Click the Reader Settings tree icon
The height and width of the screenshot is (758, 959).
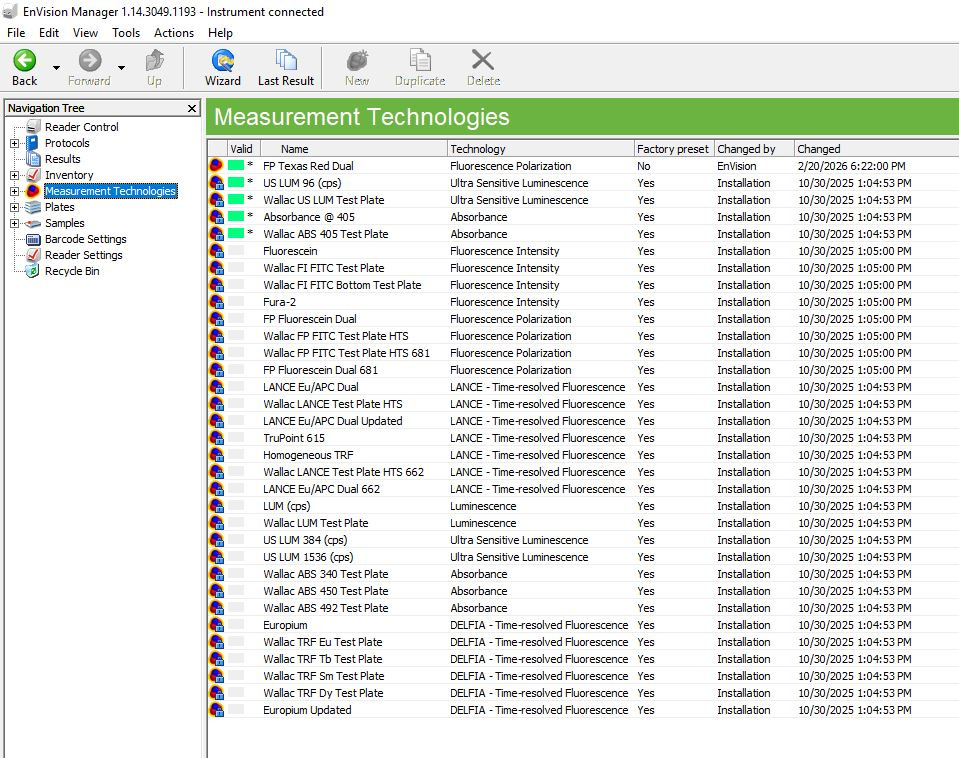click(x=33, y=255)
